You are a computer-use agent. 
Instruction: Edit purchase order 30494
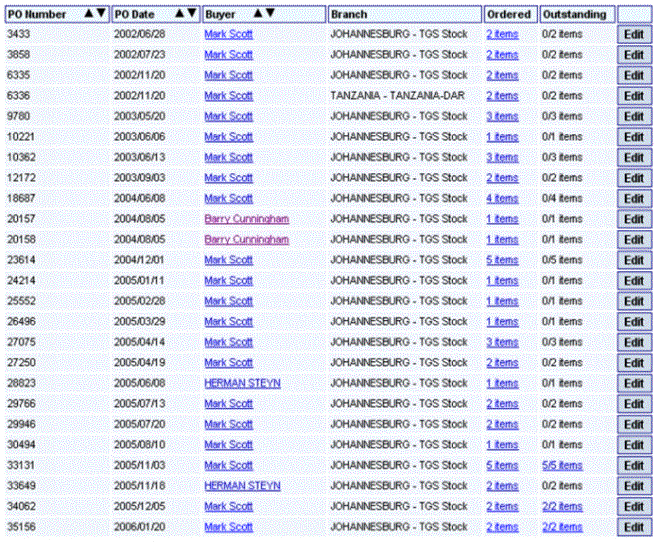[x=634, y=445]
